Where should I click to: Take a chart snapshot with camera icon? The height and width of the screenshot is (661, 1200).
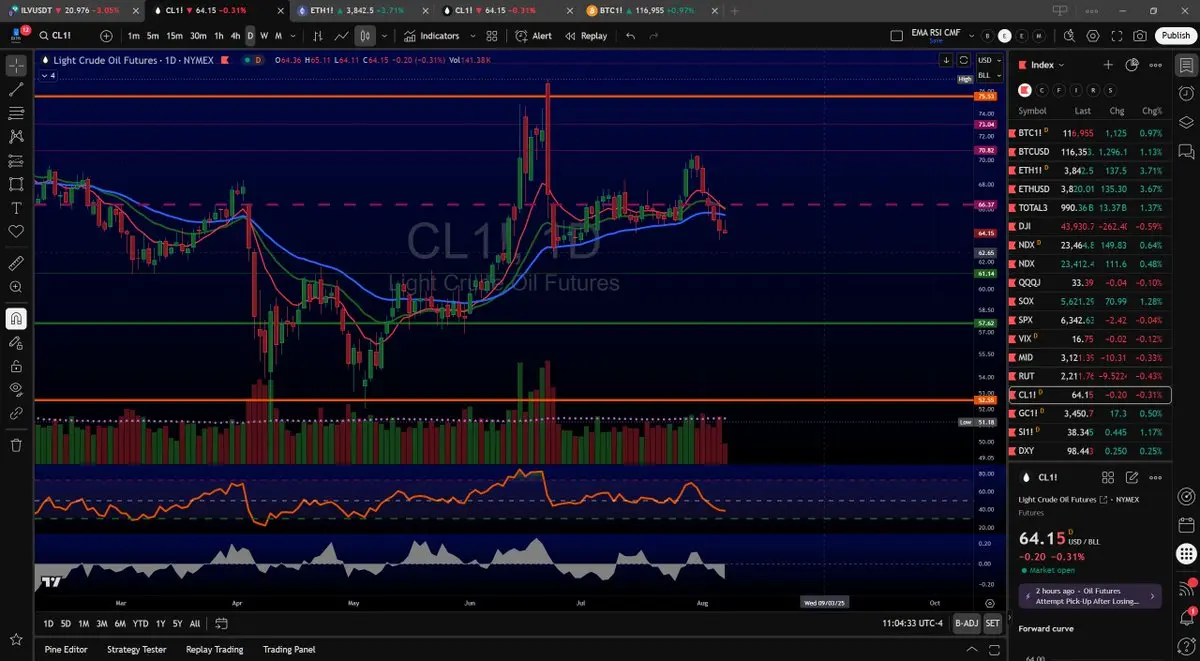1140,35
